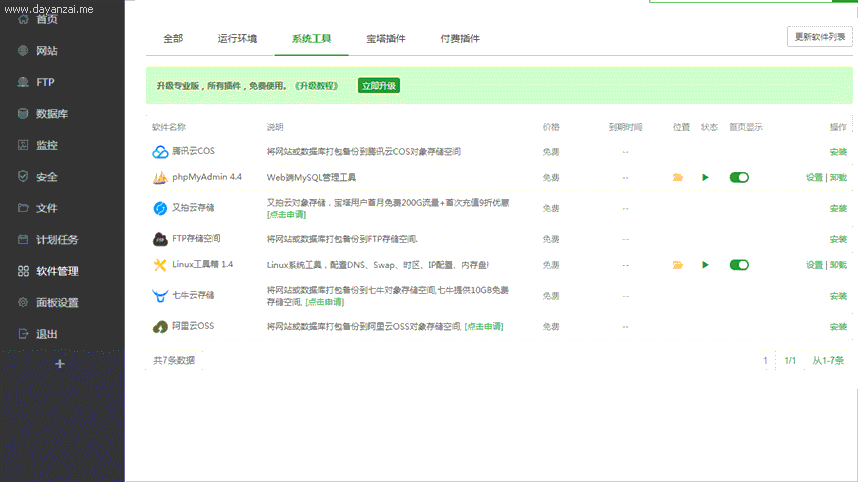The image size is (858, 482).
Task: Click phpMyAdmin 卸载 link
Action: click(x=838, y=177)
